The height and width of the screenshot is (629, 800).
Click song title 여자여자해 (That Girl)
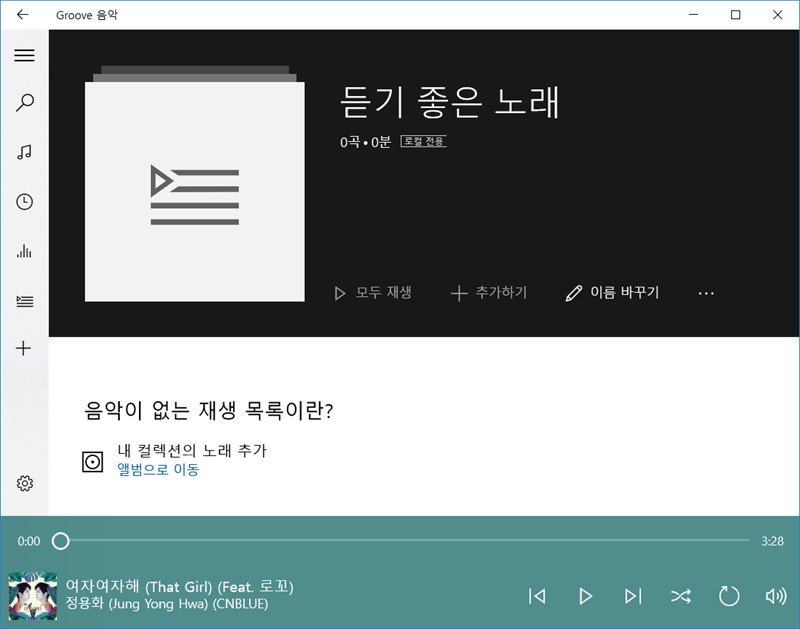pyautogui.click(x=180, y=587)
